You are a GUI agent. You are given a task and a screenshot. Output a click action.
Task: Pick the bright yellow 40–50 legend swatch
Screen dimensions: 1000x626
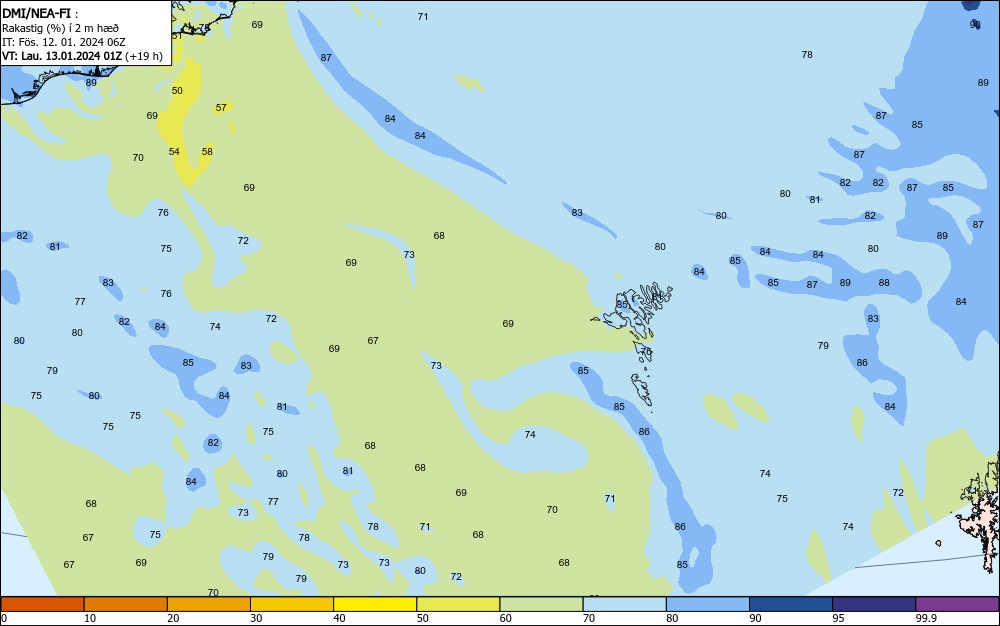coord(375,604)
